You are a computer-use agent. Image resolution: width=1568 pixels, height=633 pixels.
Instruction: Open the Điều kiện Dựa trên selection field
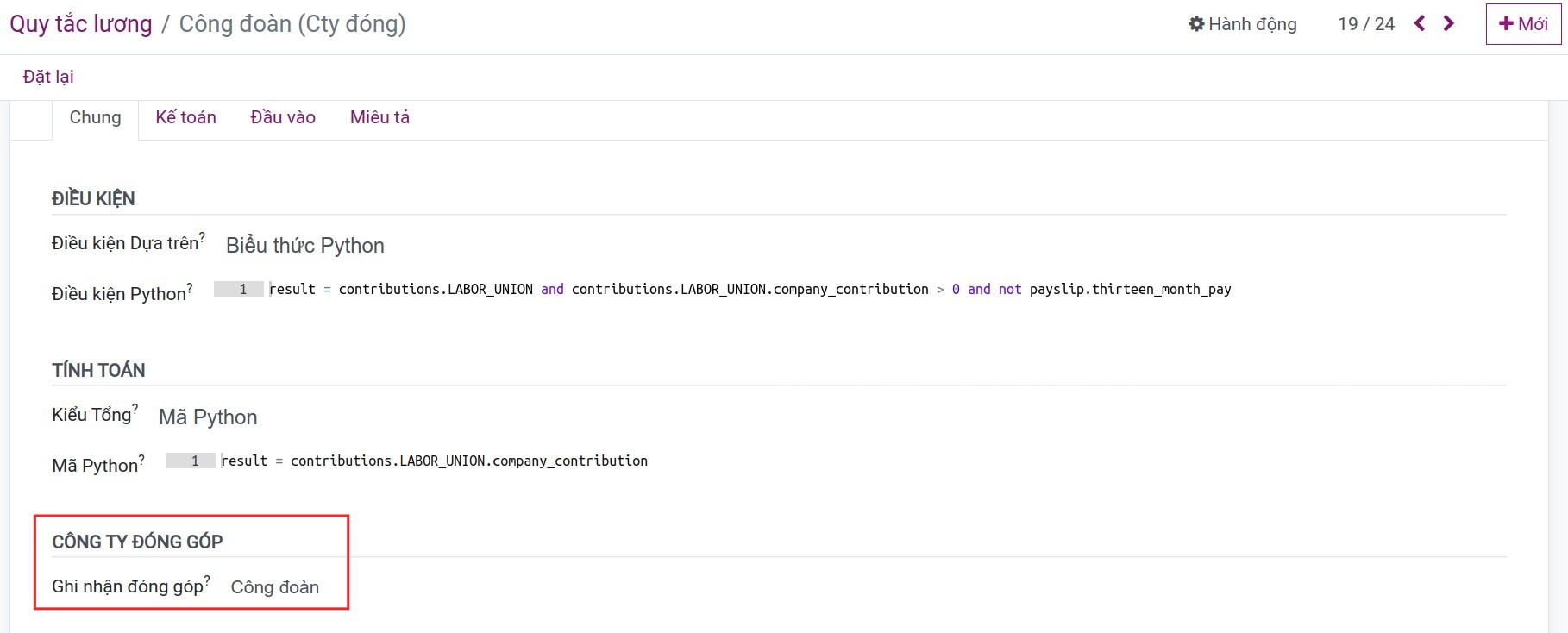305,246
